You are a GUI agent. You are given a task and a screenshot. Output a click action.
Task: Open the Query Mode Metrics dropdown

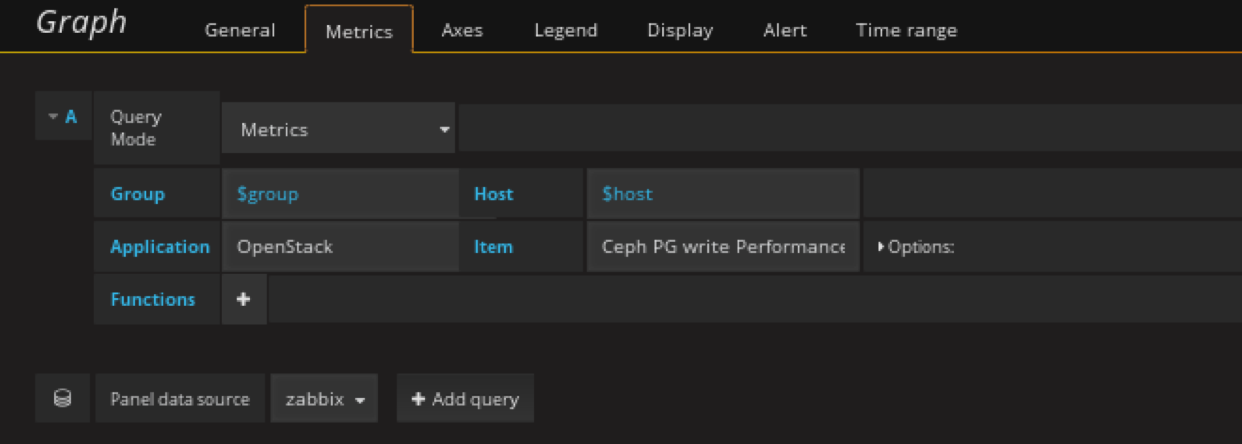(338, 130)
